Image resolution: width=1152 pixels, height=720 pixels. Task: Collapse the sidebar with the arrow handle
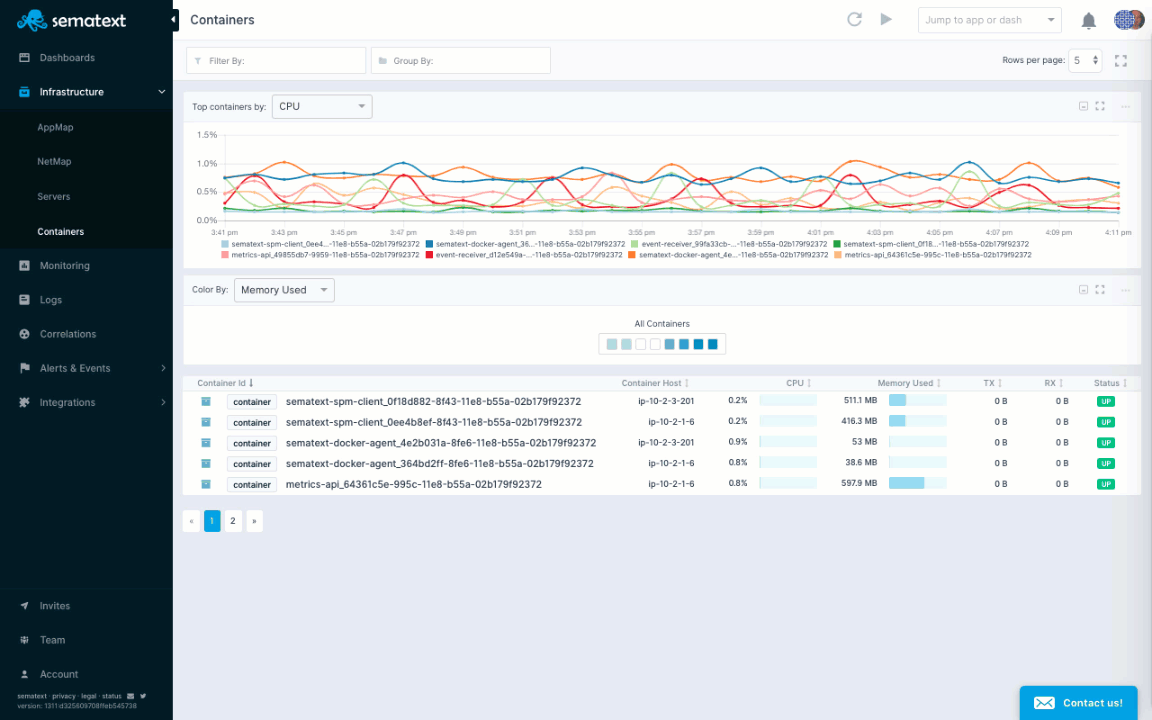pos(174,20)
